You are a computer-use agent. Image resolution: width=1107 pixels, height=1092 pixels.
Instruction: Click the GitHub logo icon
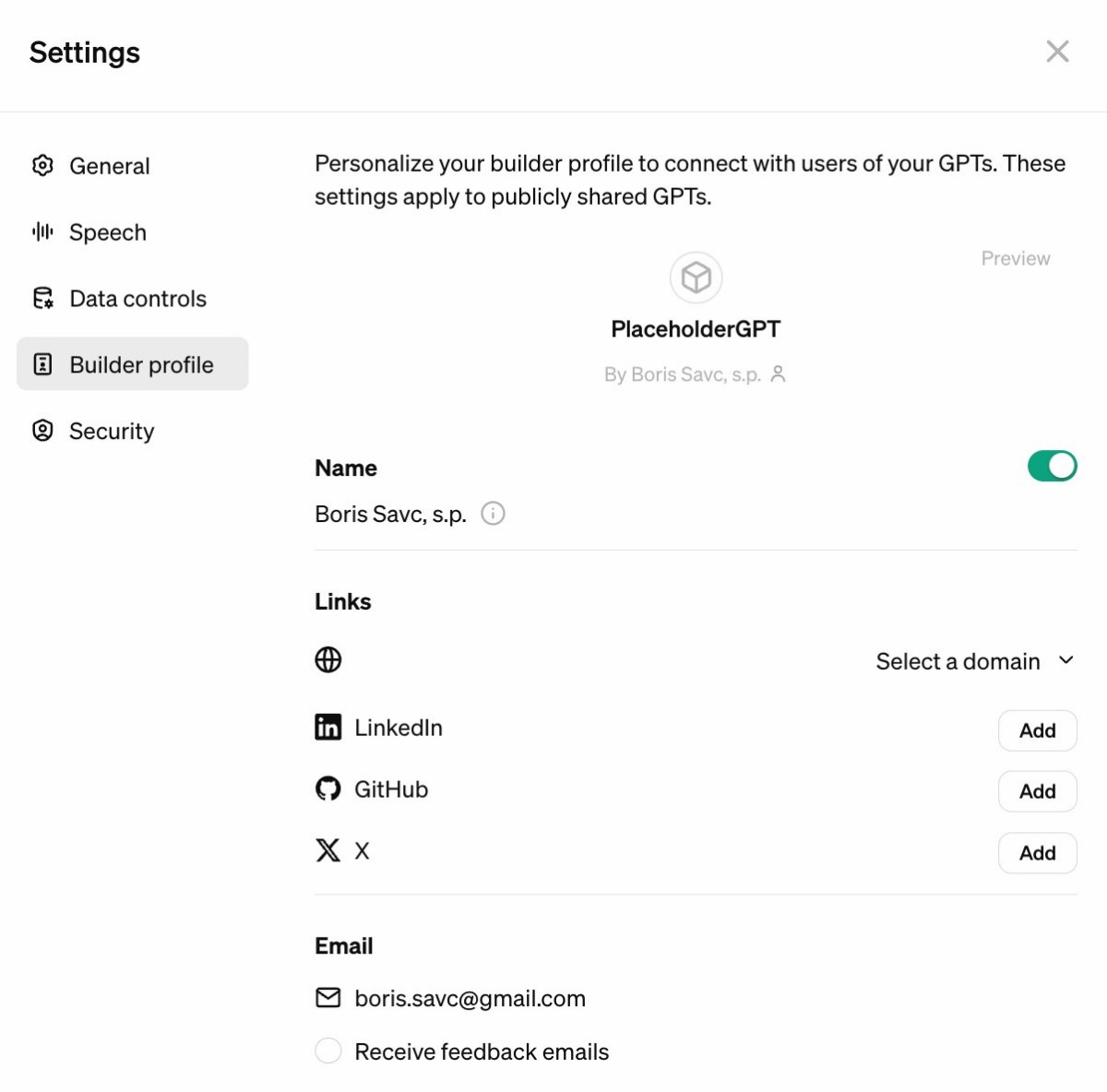pyautogui.click(x=328, y=789)
